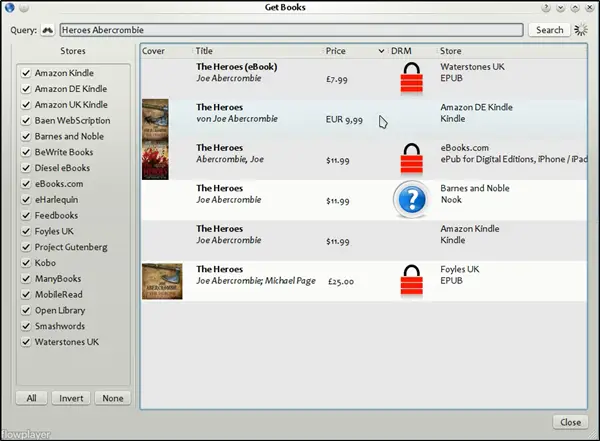
Task: Uncheck the Smashwords store
Action: click(x=26, y=326)
